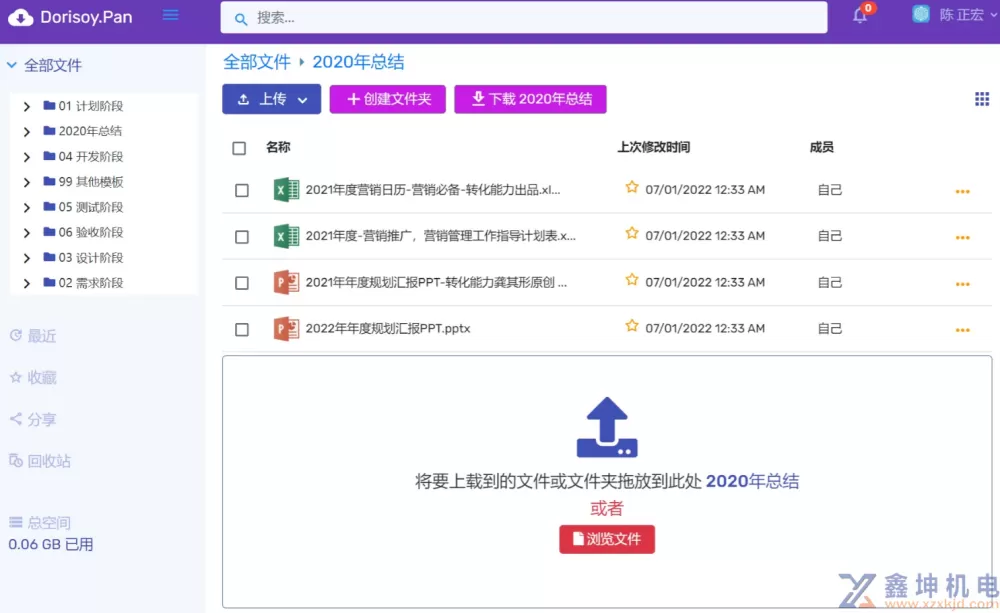Star the 2022年年度规划汇报PPT.pptx file
The image size is (1000, 613).
[632, 326]
